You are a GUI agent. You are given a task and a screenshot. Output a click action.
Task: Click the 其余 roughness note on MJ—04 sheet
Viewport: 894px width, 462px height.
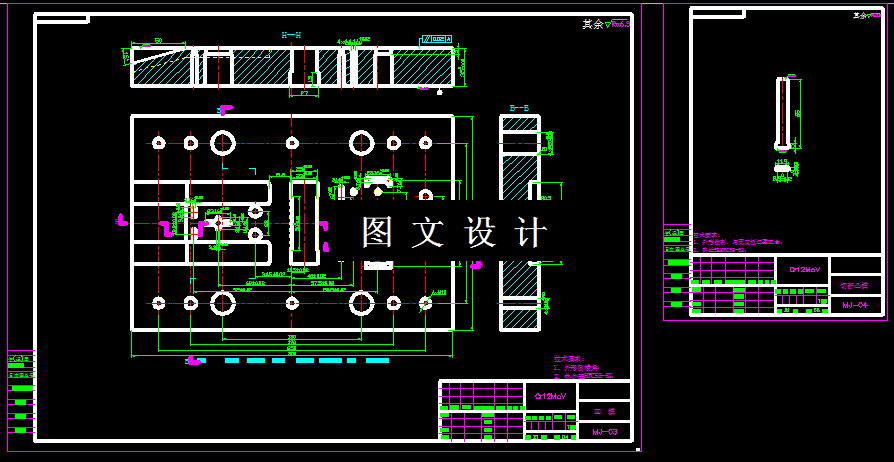[x=867, y=15]
